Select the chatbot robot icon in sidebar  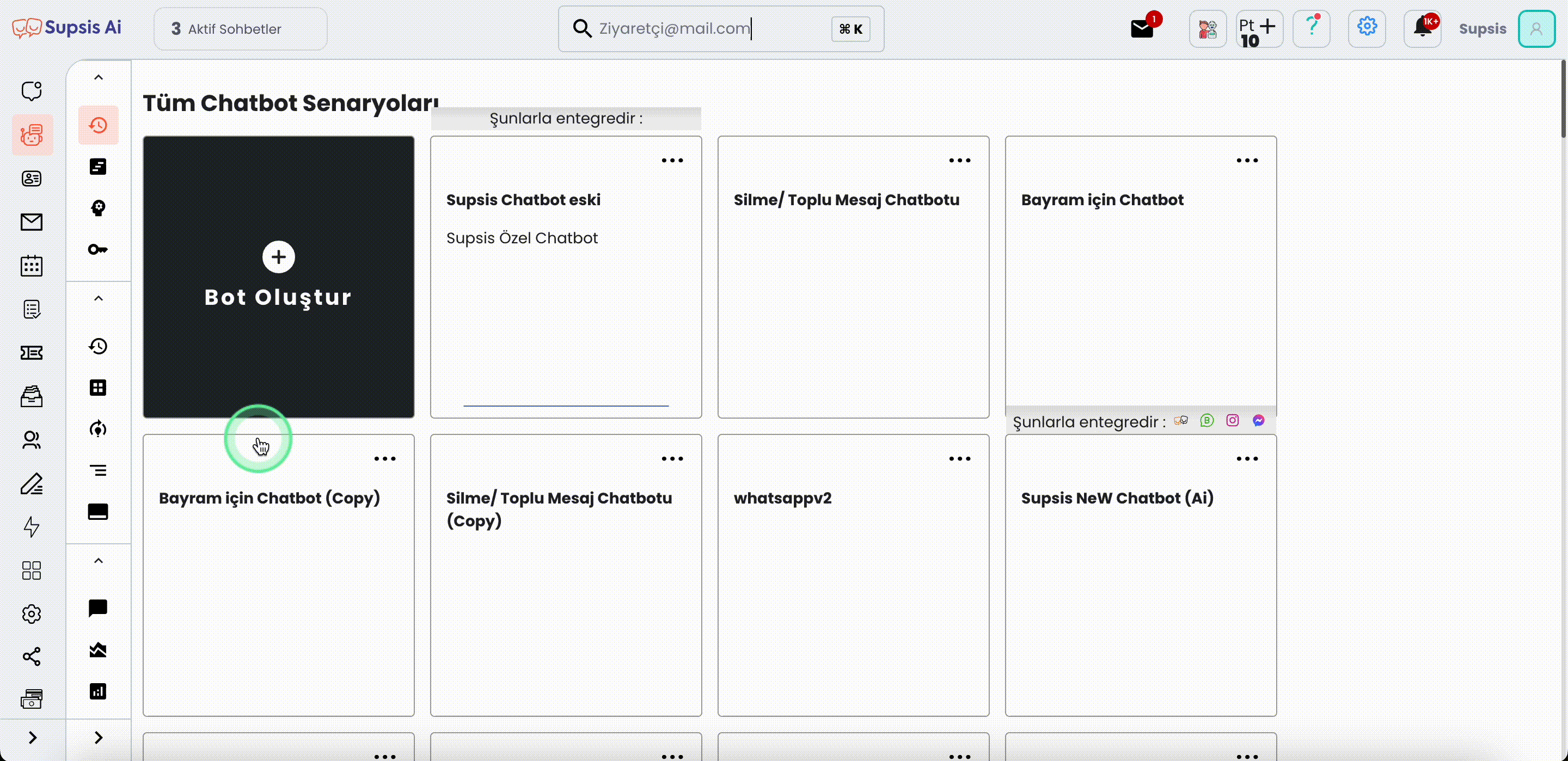point(32,134)
